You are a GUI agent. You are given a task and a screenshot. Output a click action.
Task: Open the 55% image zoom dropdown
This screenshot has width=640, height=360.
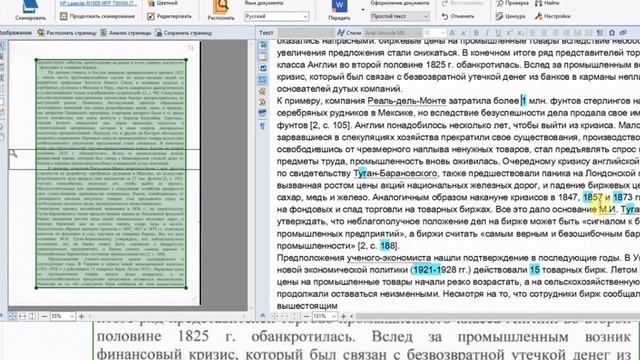[62, 316]
